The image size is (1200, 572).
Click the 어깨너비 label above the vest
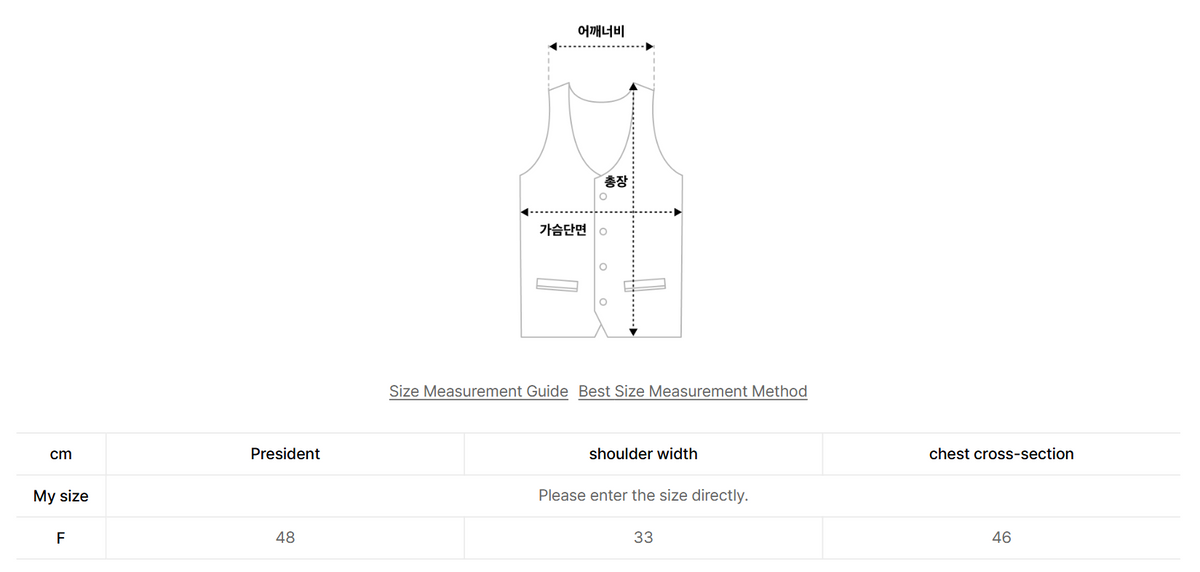coord(601,31)
